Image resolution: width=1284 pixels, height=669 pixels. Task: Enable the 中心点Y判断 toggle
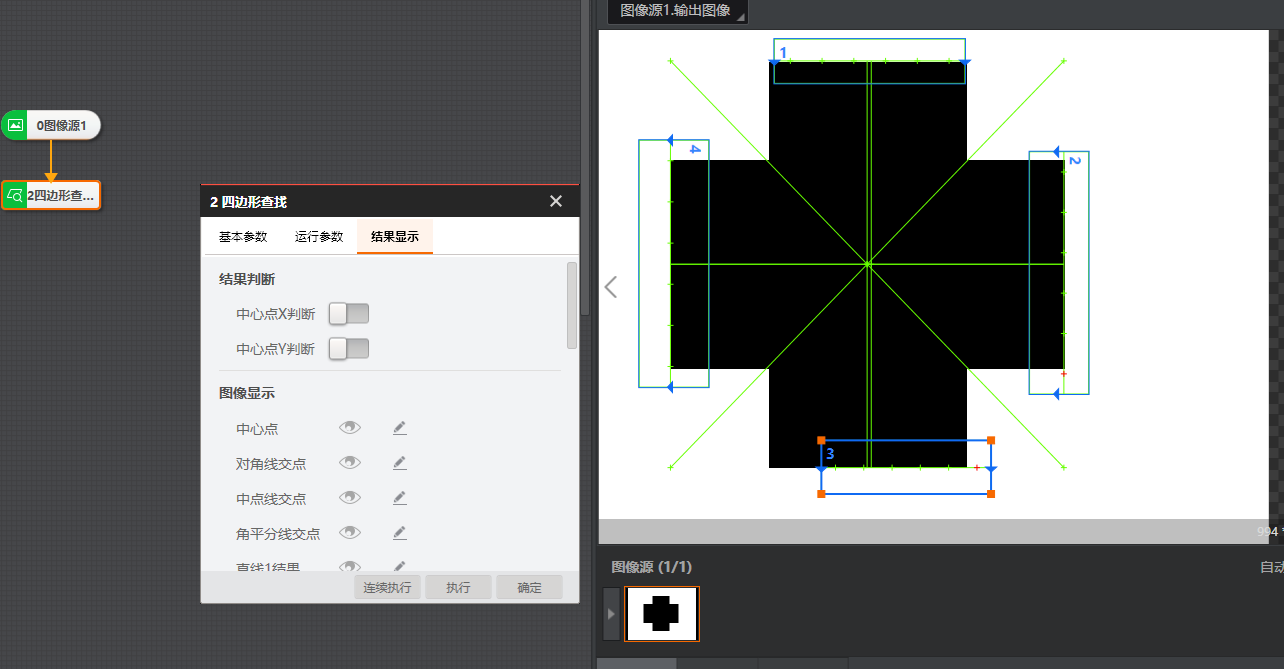click(349, 348)
